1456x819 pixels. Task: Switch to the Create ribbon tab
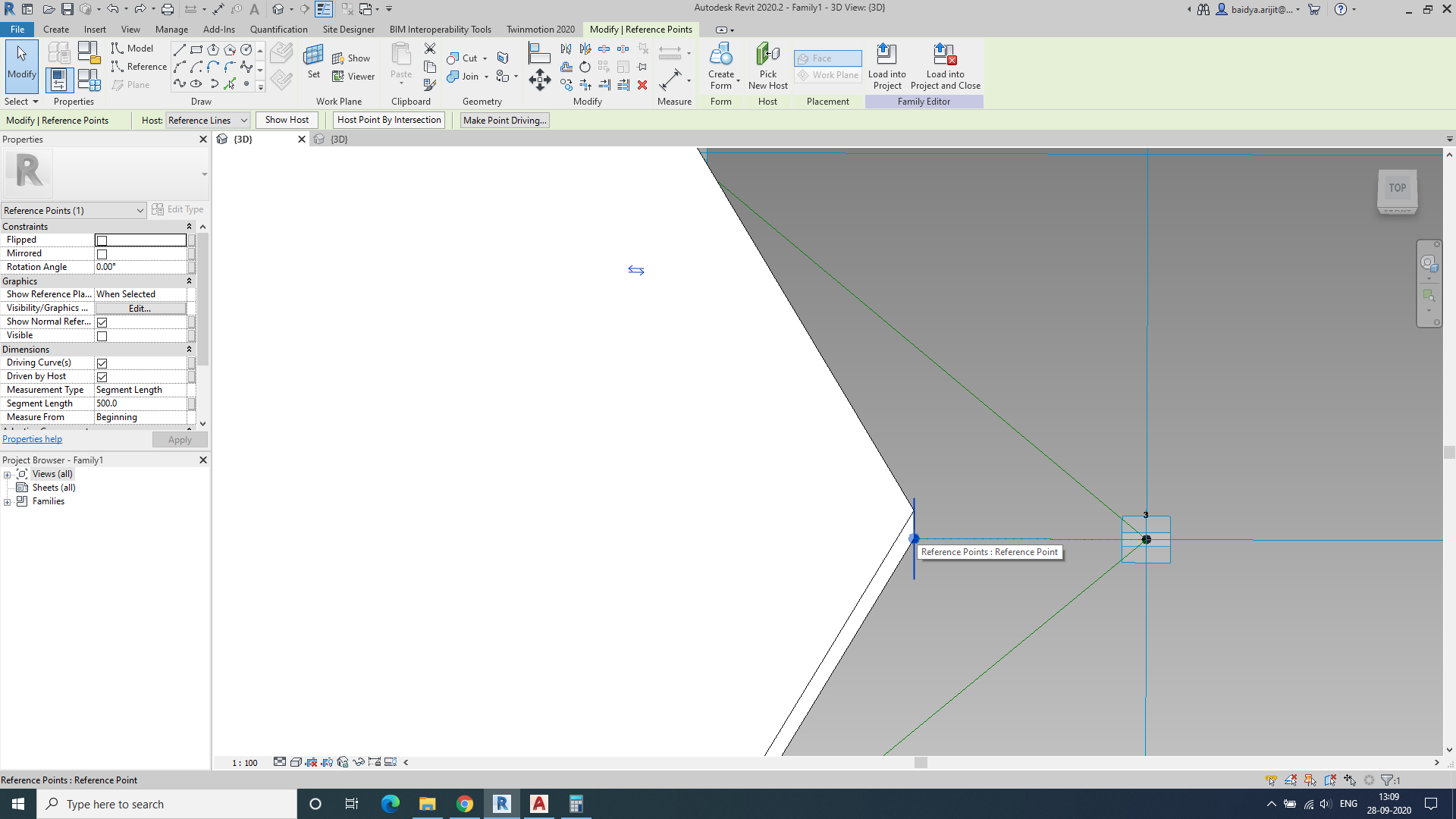tap(56, 30)
